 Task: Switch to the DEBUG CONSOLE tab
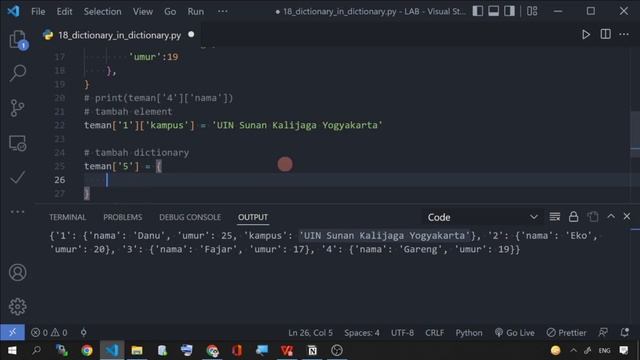pos(190,217)
